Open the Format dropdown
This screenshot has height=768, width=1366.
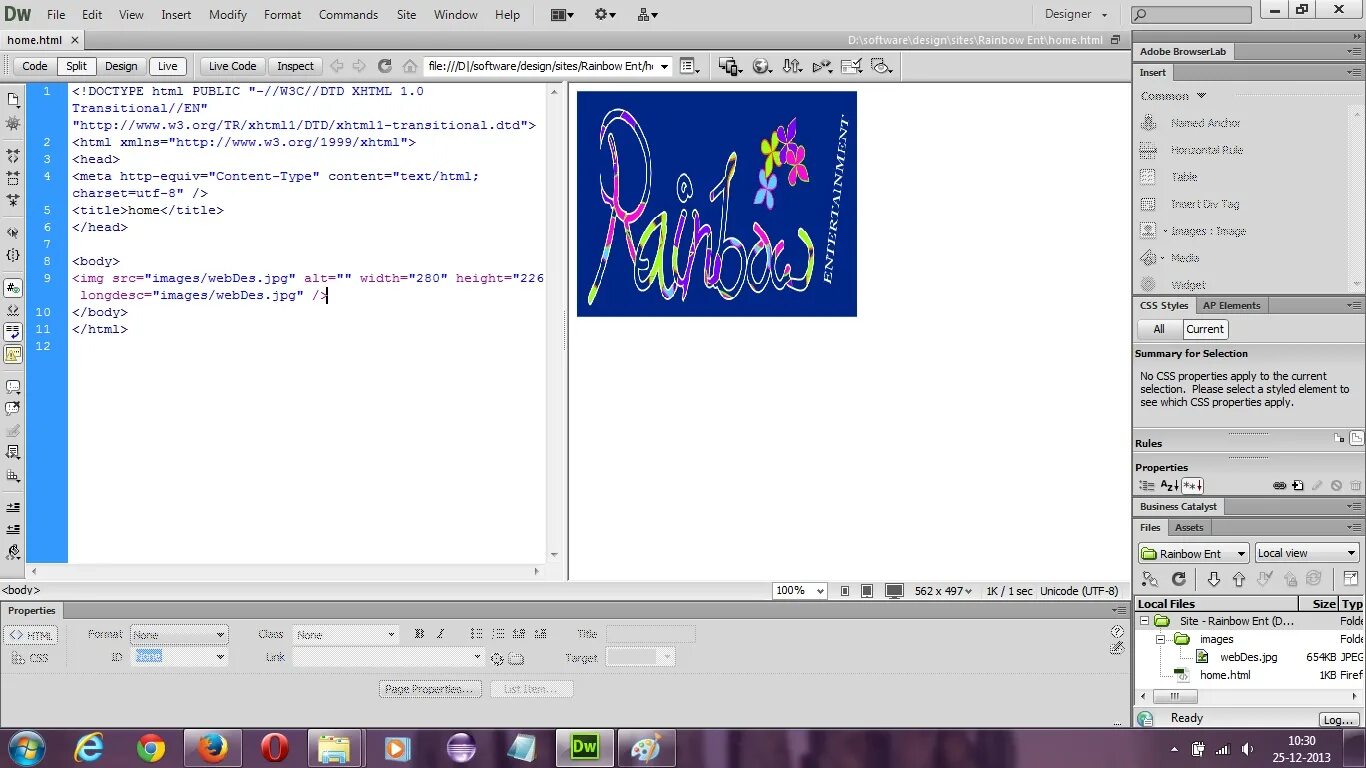[180, 635]
